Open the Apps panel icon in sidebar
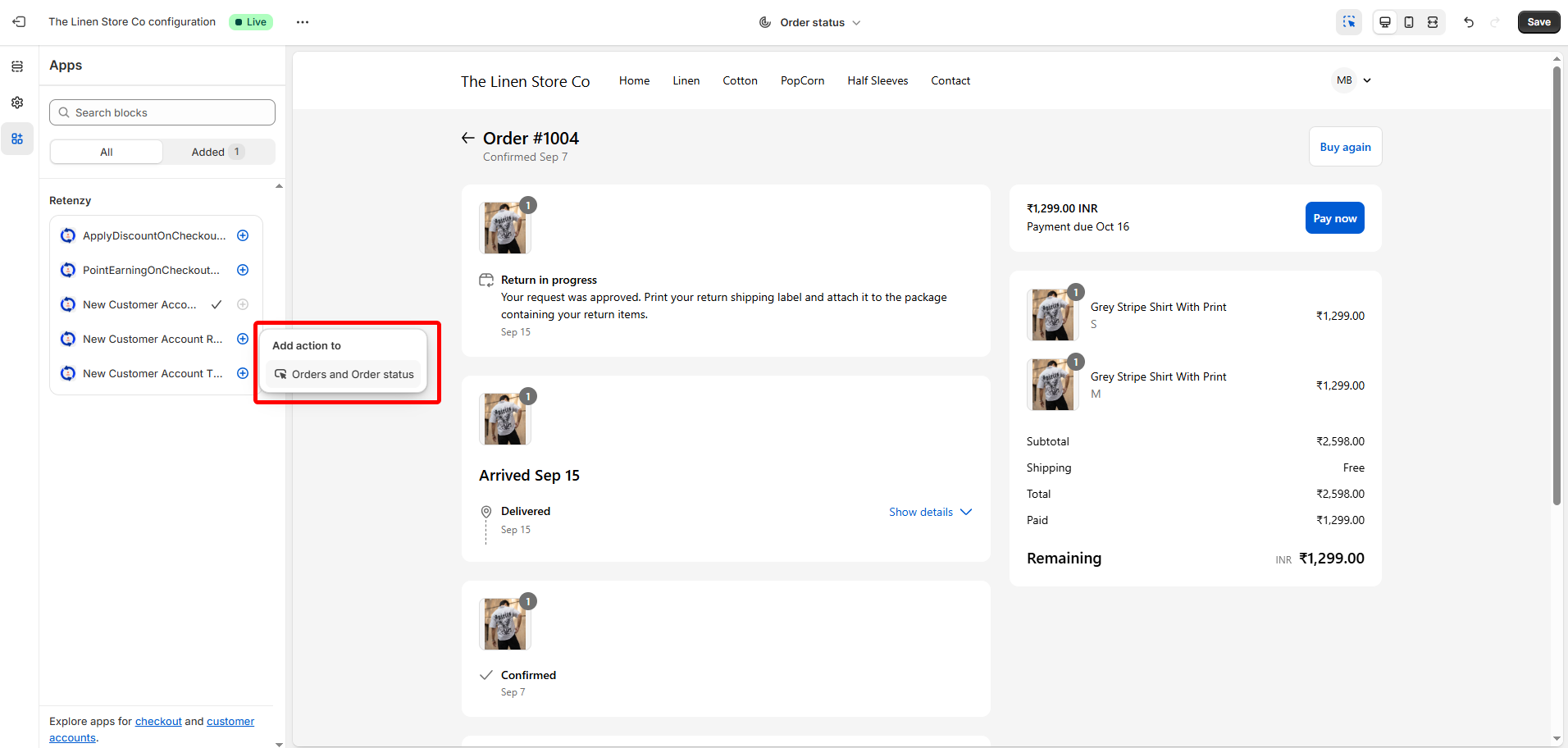This screenshot has width=1568, height=748. tap(17, 139)
